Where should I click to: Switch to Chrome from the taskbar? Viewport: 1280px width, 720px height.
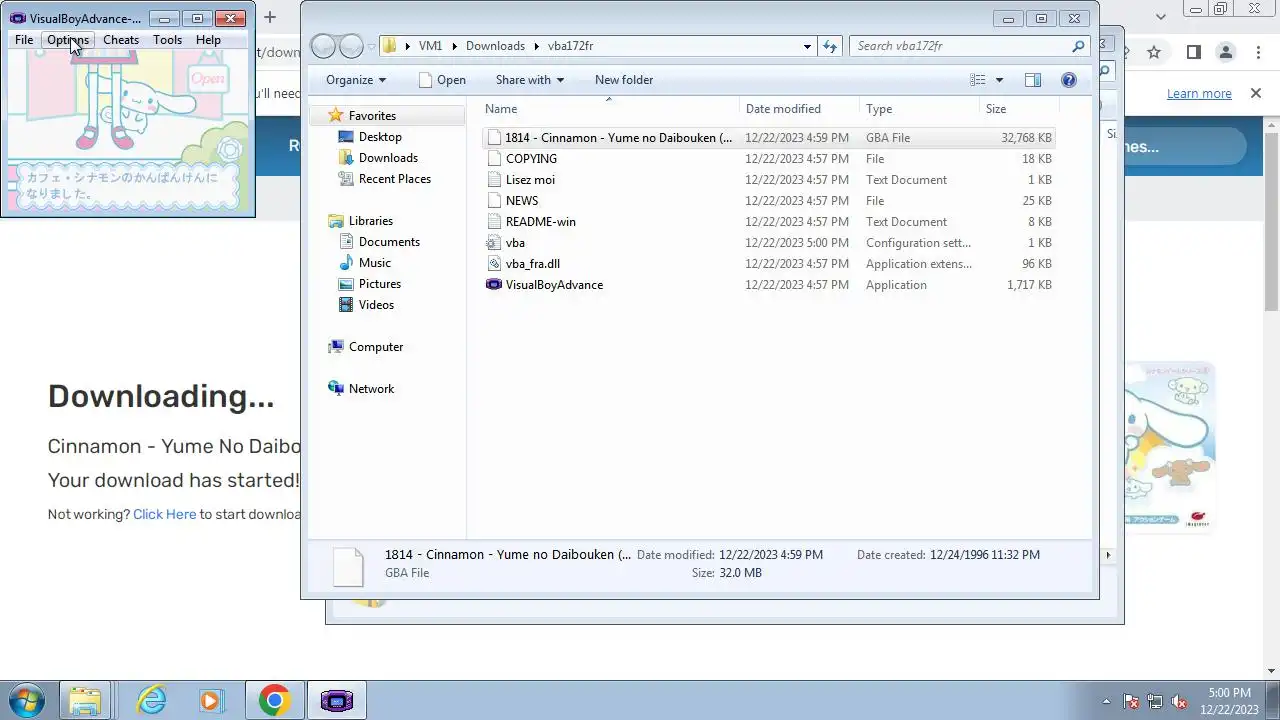274,700
